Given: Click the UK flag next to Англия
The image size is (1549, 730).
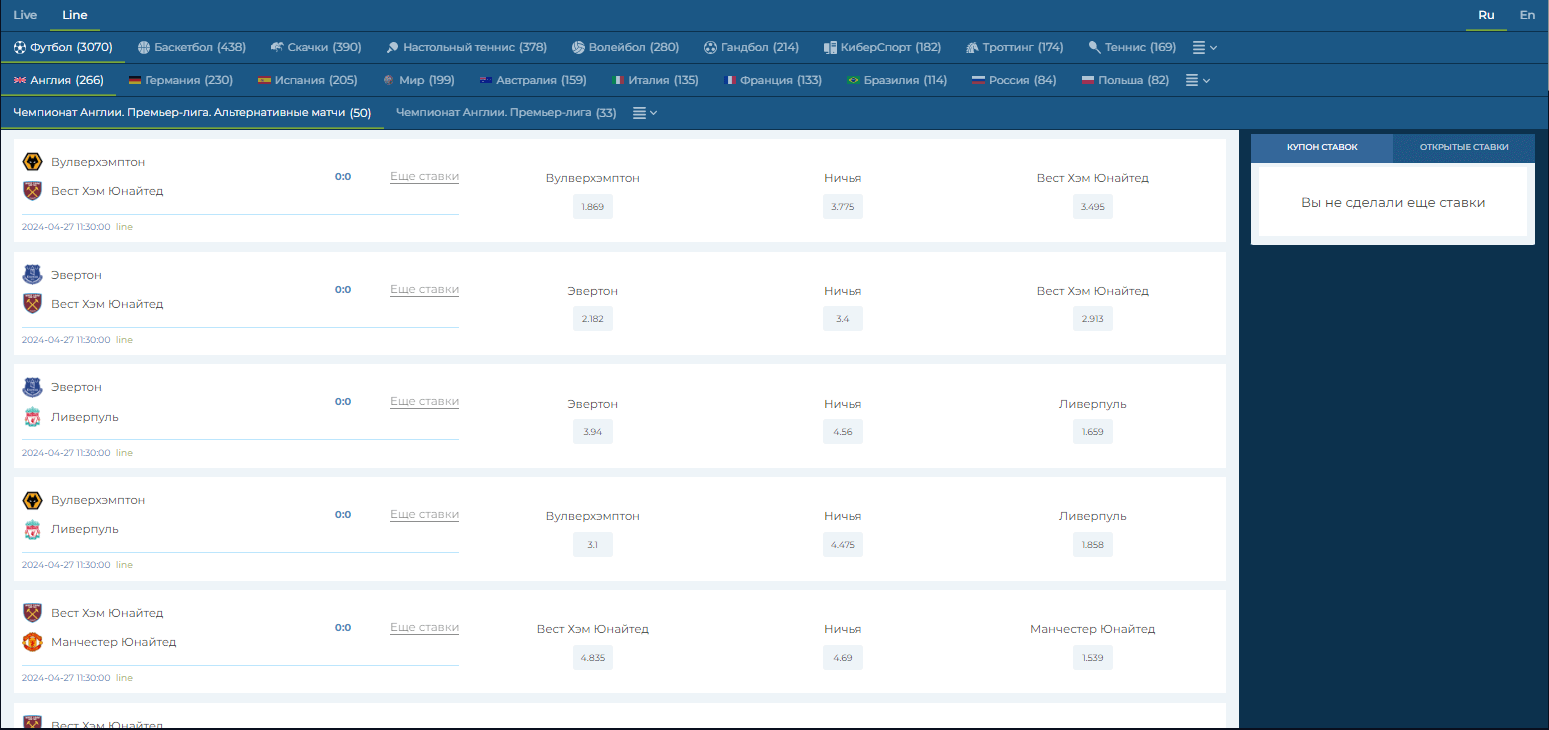Looking at the screenshot, I should pyautogui.click(x=20, y=80).
